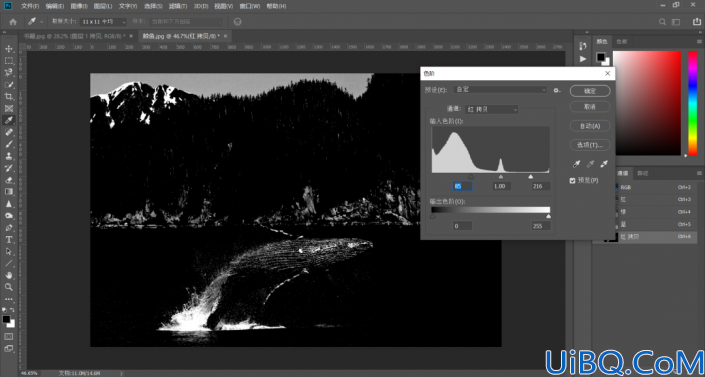This screenshot has height=377, width=705.
Task: Select the Hand tool
Action: click(9, 275)
